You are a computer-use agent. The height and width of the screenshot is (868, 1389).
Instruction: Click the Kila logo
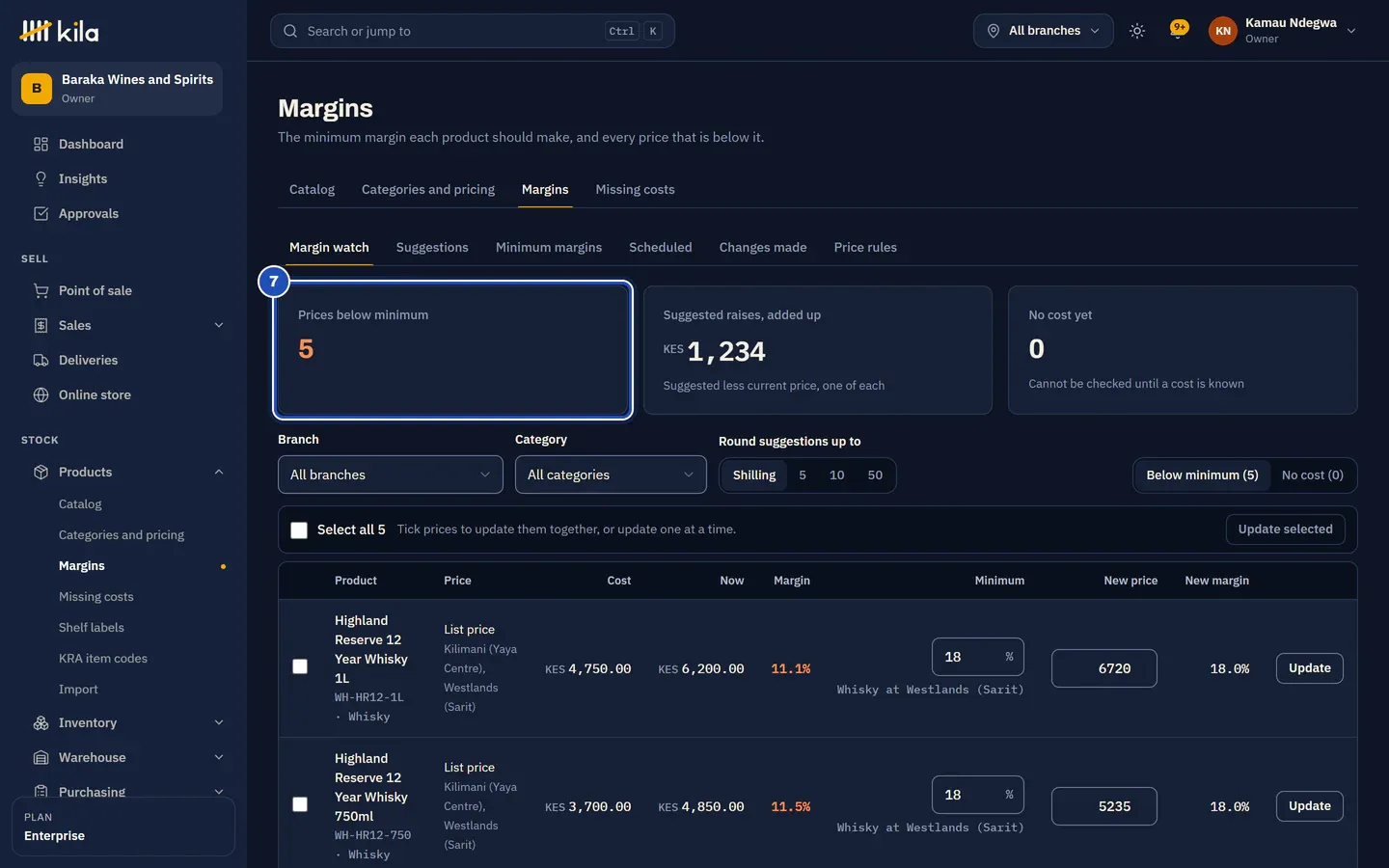pos(59,31)
